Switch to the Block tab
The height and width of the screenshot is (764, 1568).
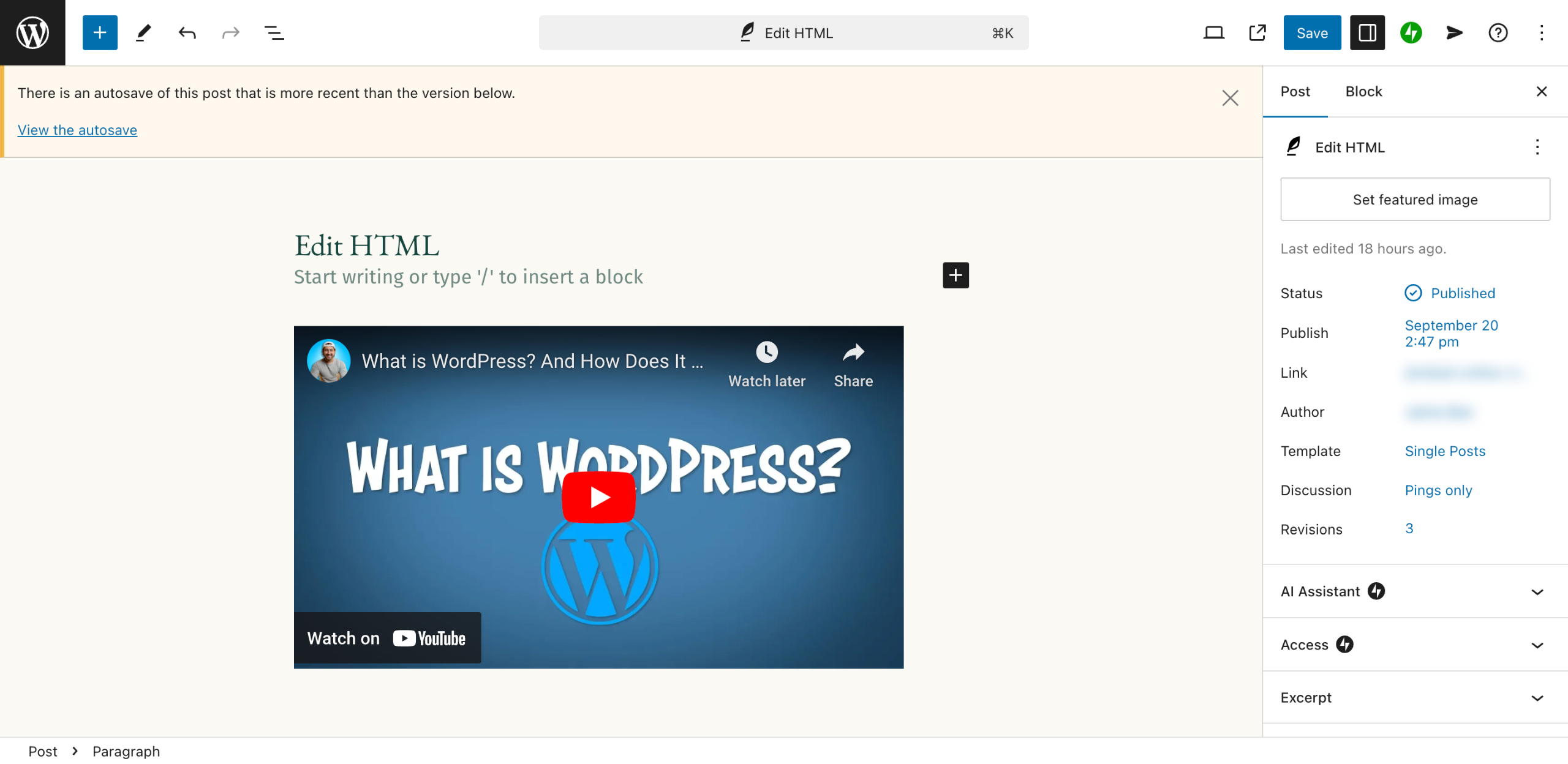pyautogui.click(x=1363, y=91)
